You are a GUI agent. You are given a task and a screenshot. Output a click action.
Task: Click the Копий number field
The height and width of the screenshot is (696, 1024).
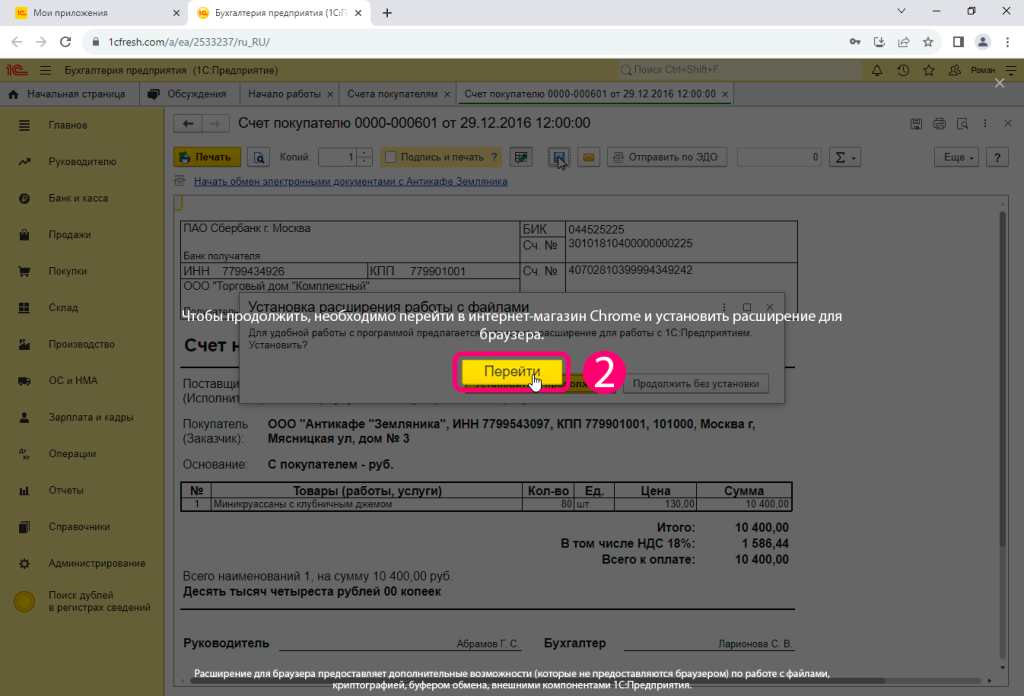[x=338, y=157]
